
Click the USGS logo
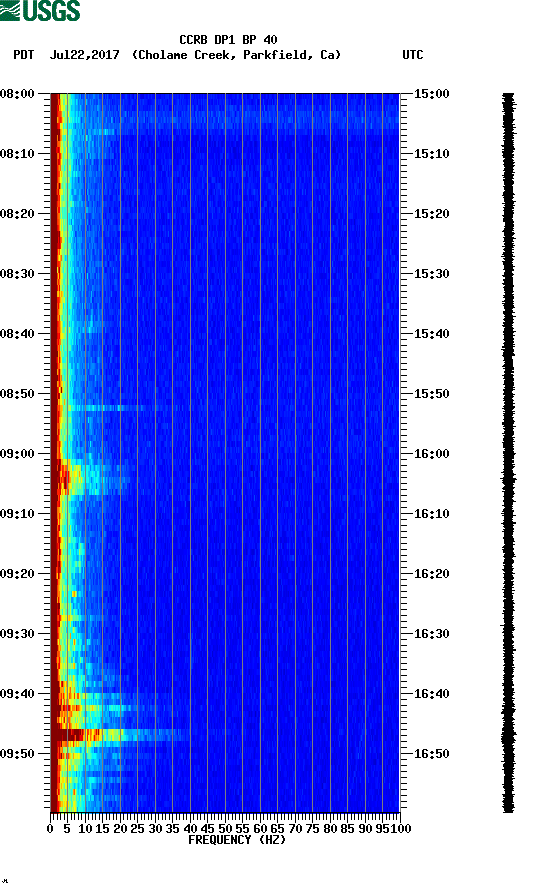click(40, 10)
